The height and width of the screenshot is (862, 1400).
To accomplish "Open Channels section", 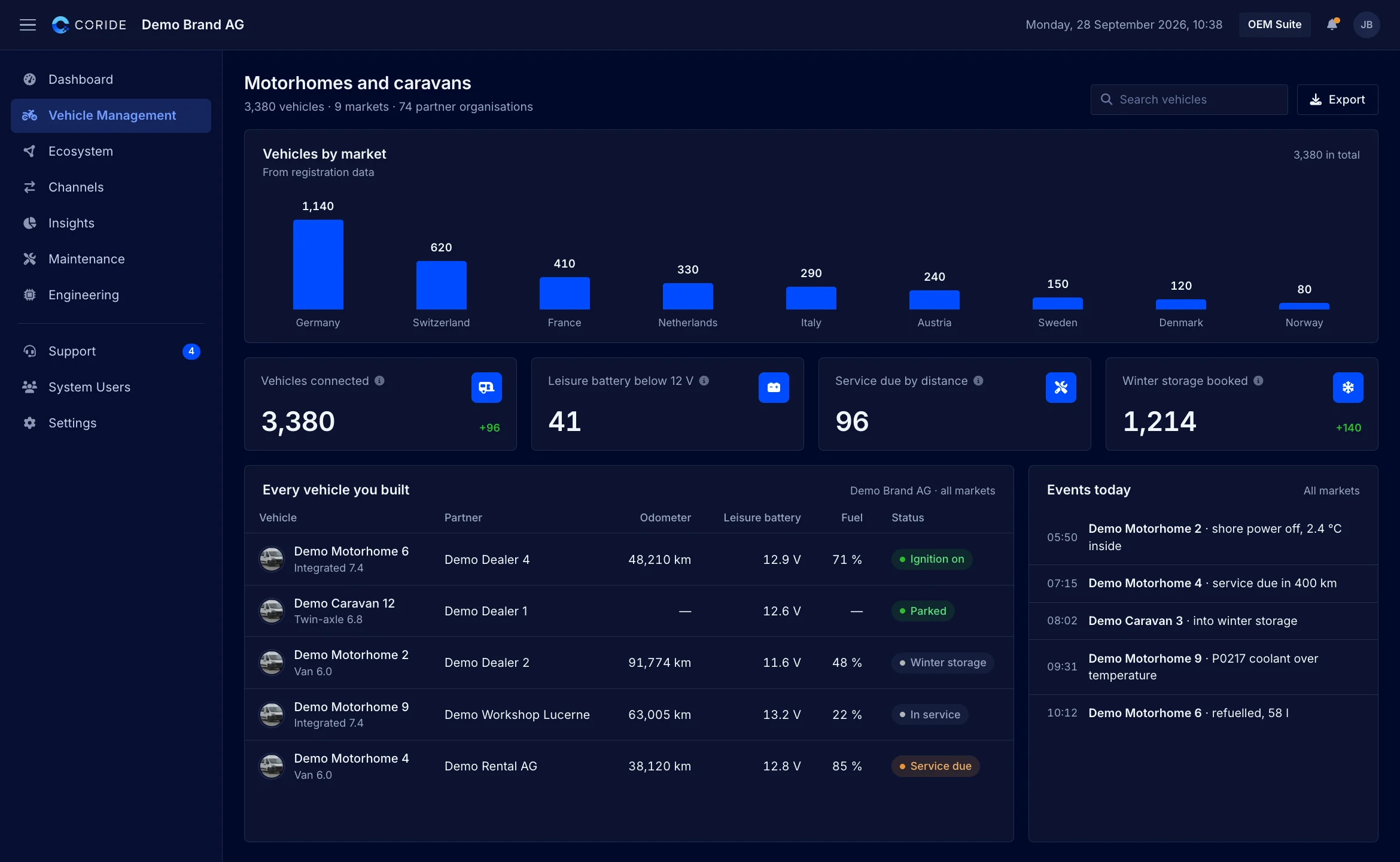I will coord(111,187).
